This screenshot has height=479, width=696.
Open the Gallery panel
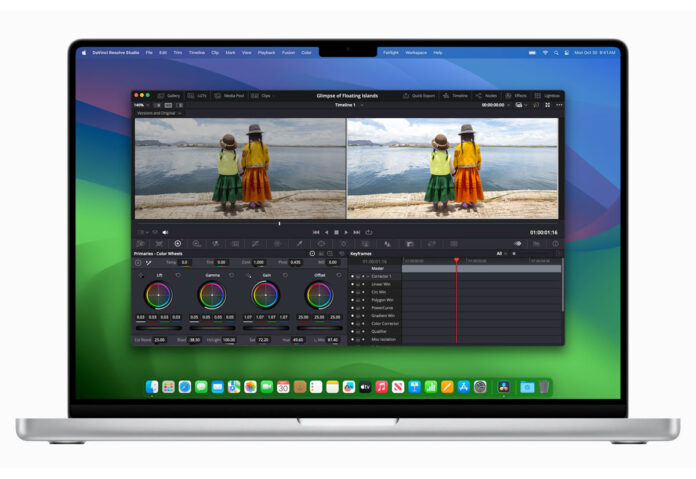pos(169,96)
